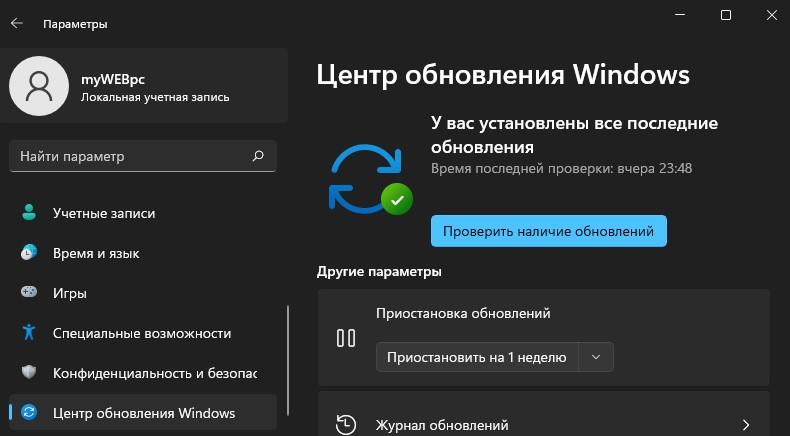This screenshot has height=436, width=790.
Task: Click the sidebar vertical scrollbar
Action: [288, 359]
